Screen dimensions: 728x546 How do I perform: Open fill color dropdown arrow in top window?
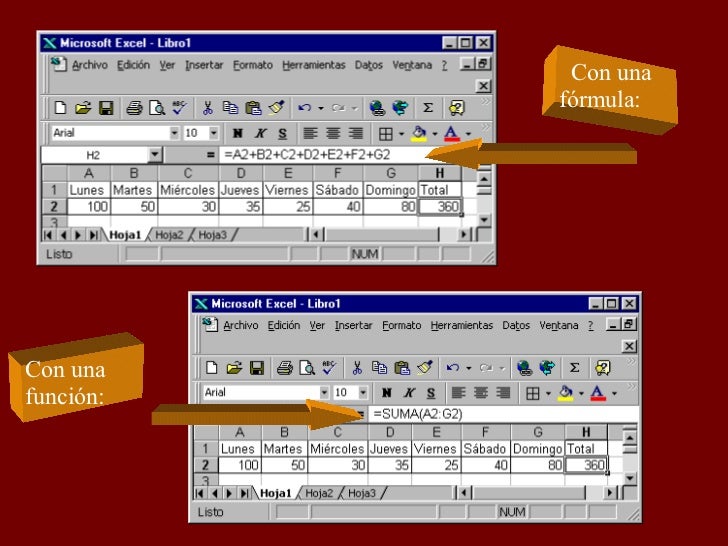(435, 134)
